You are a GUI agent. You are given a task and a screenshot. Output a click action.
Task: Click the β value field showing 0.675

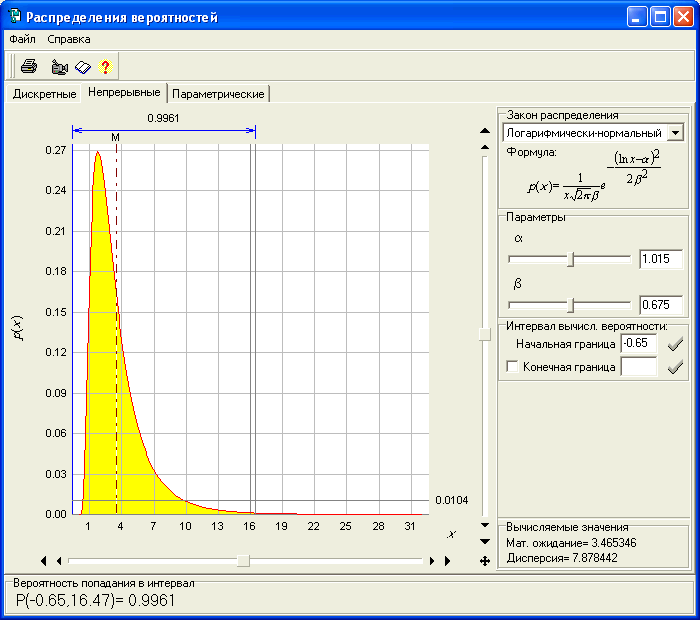coord(661,305)
